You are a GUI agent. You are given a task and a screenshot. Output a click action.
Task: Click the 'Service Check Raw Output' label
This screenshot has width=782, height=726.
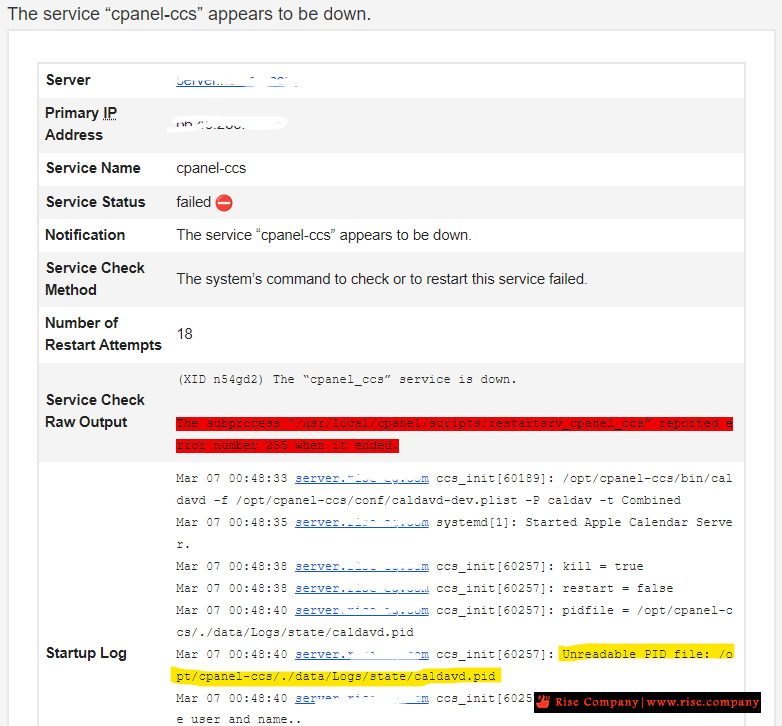[95, 411]
